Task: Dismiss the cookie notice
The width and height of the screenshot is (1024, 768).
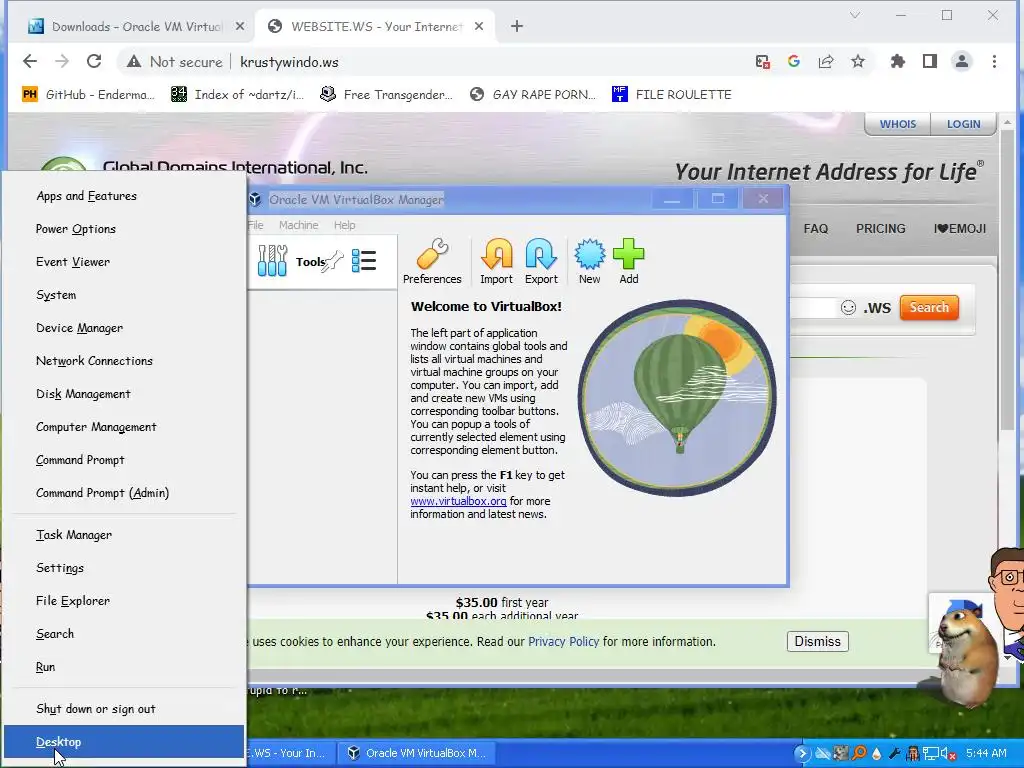Action: (x=818, y=641)
